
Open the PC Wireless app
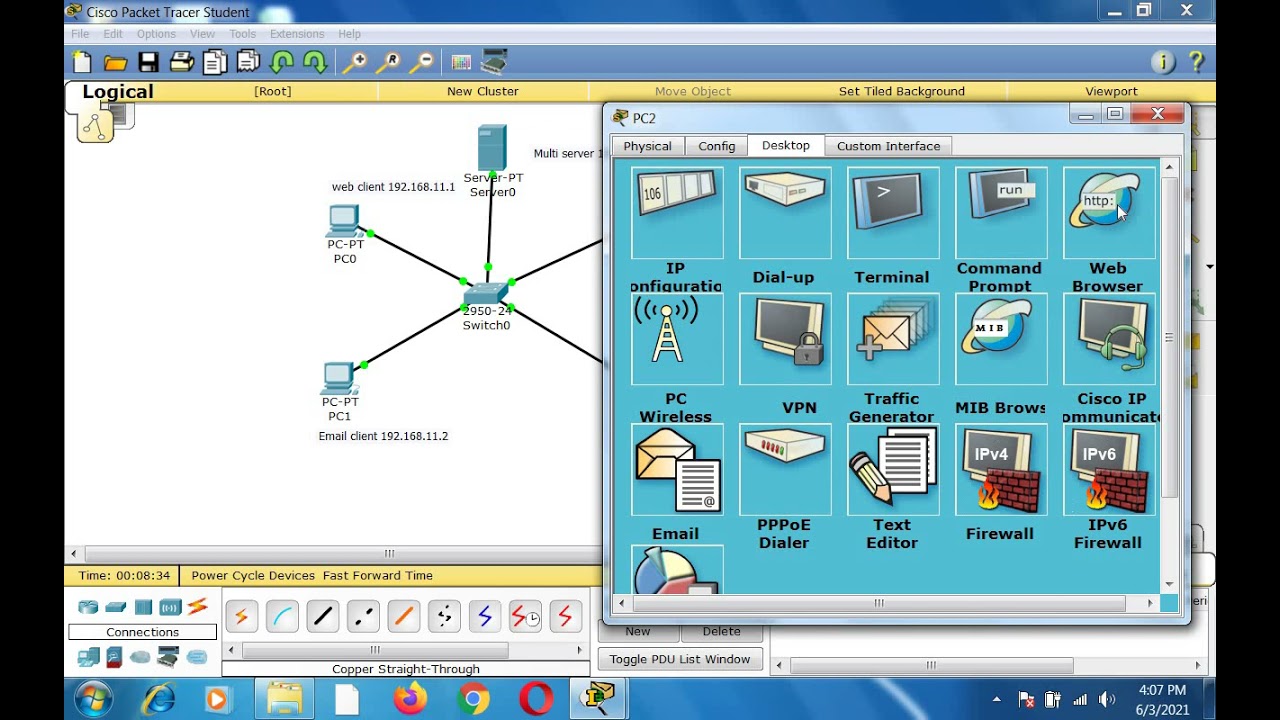[x=677, y=339]
